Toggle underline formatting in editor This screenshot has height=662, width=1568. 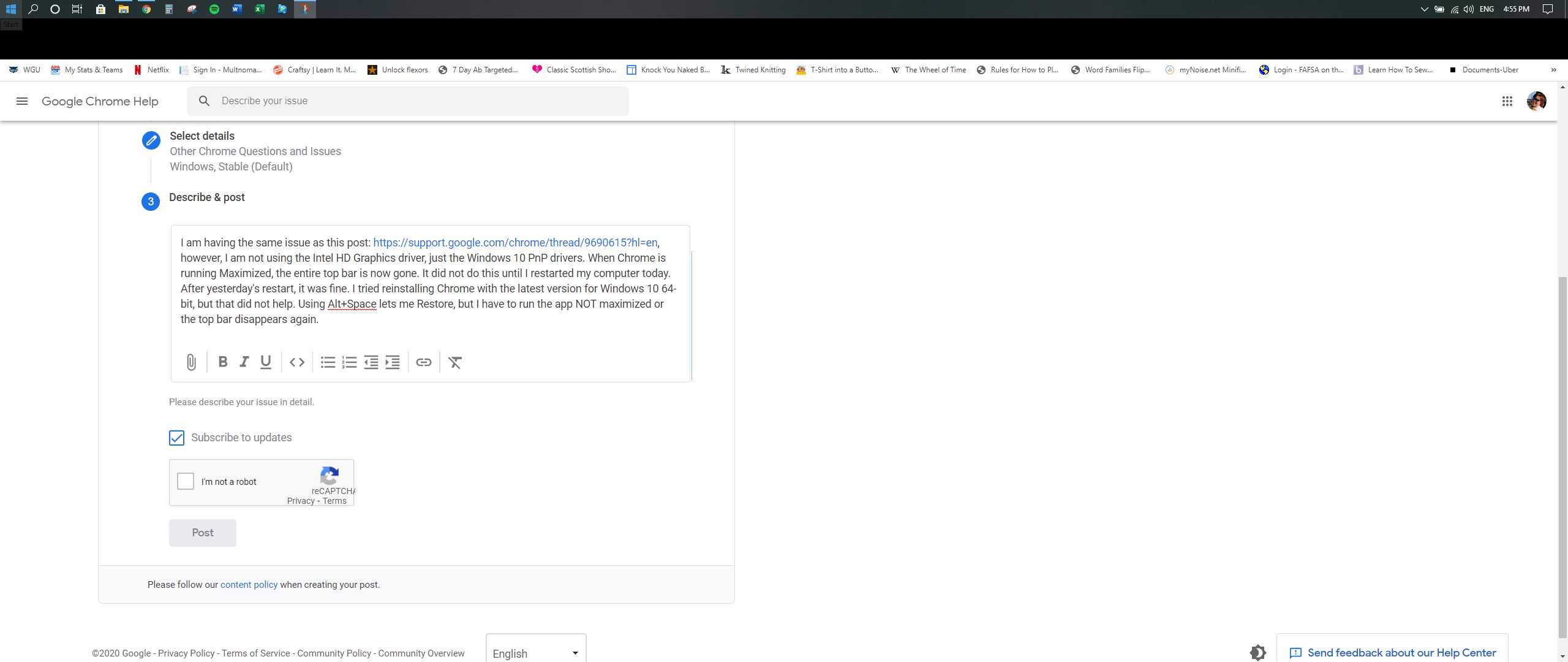coord(265,362)
